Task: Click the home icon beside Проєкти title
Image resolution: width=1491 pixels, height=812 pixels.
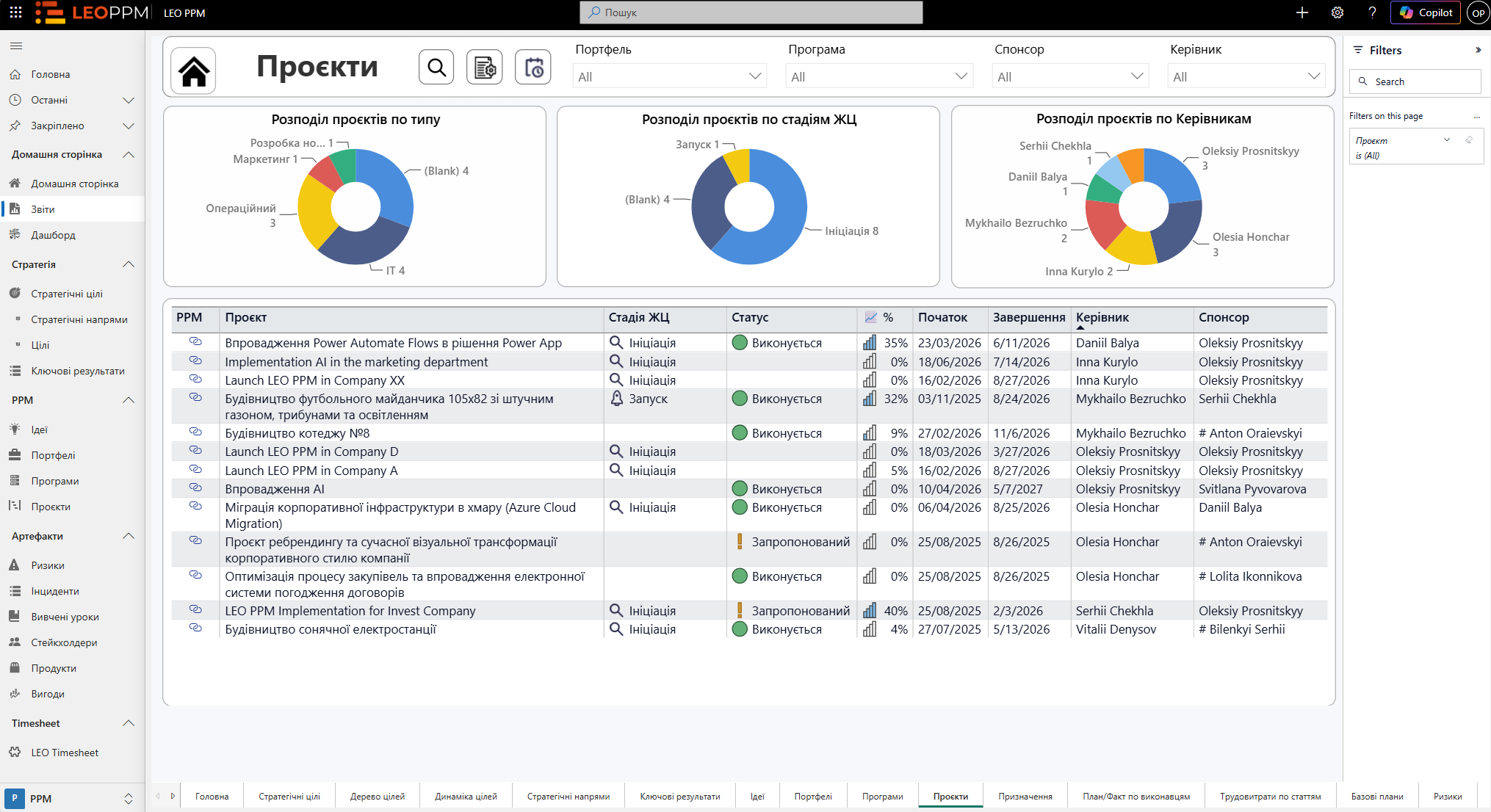Action: (194, 70)
